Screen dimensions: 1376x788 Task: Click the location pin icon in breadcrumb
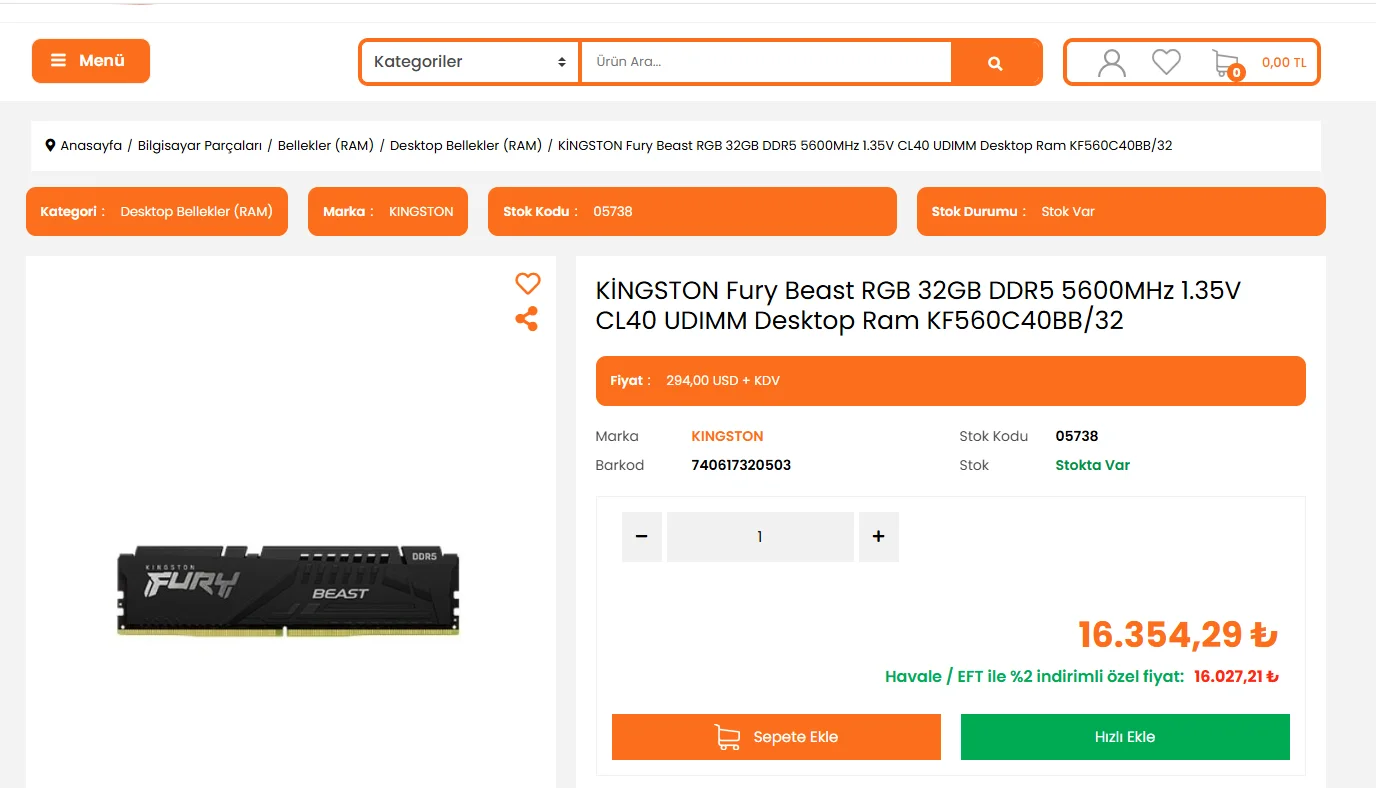tap(50, 146)
